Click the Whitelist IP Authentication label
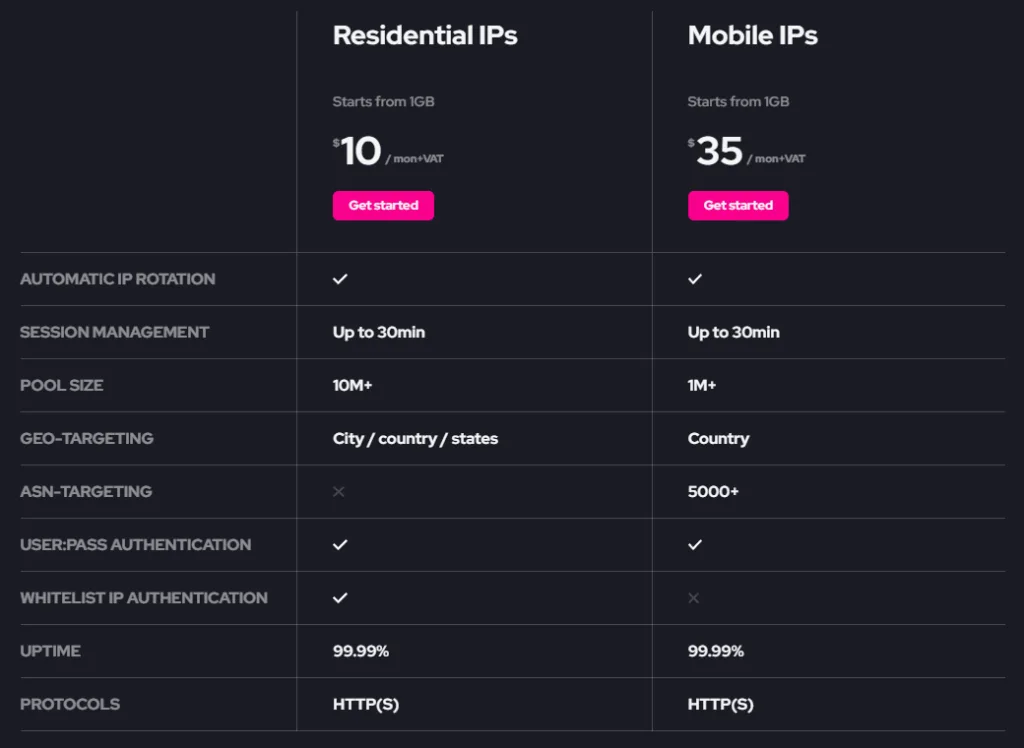 pyautogui.click(x=144, y=598)
